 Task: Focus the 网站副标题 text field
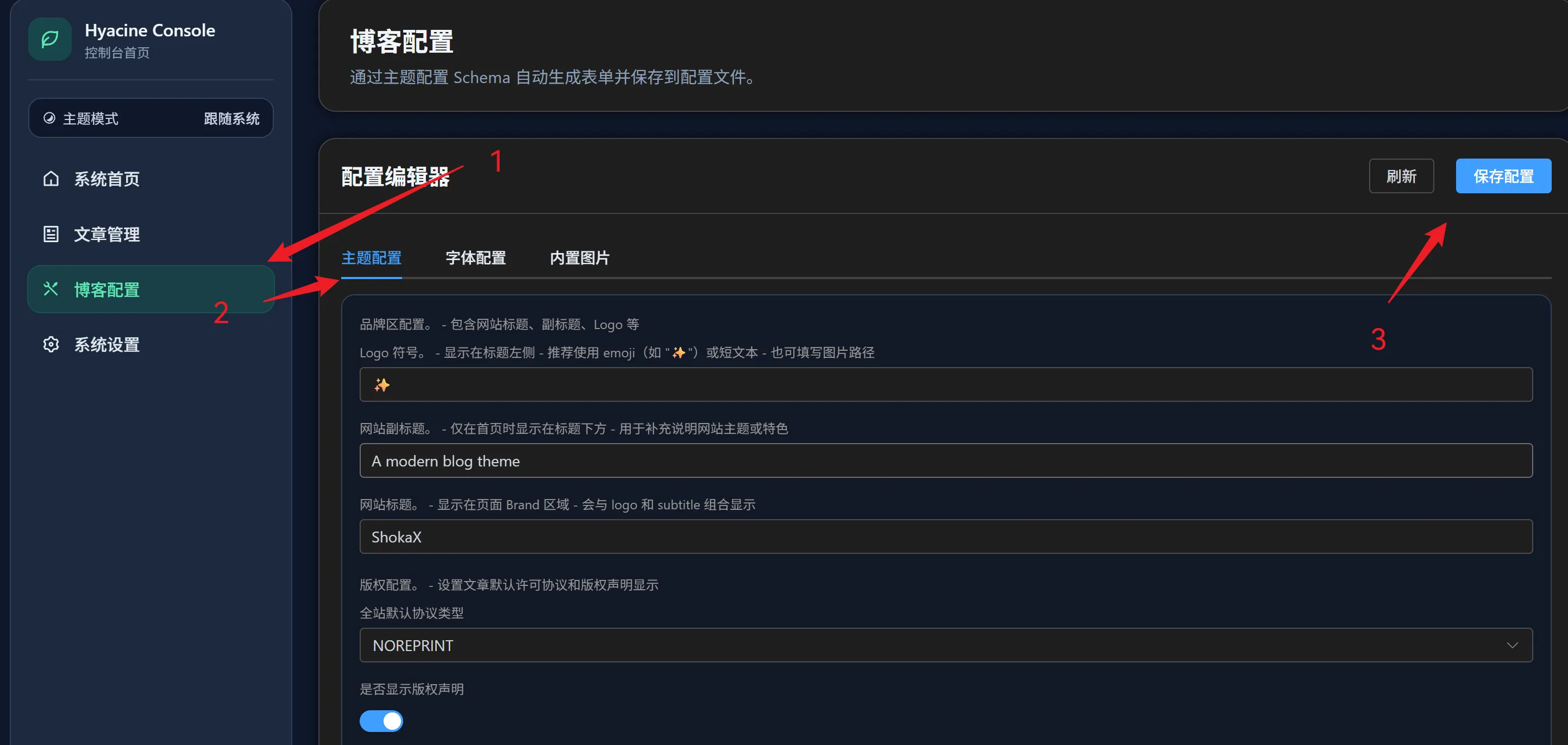[945, 461]
